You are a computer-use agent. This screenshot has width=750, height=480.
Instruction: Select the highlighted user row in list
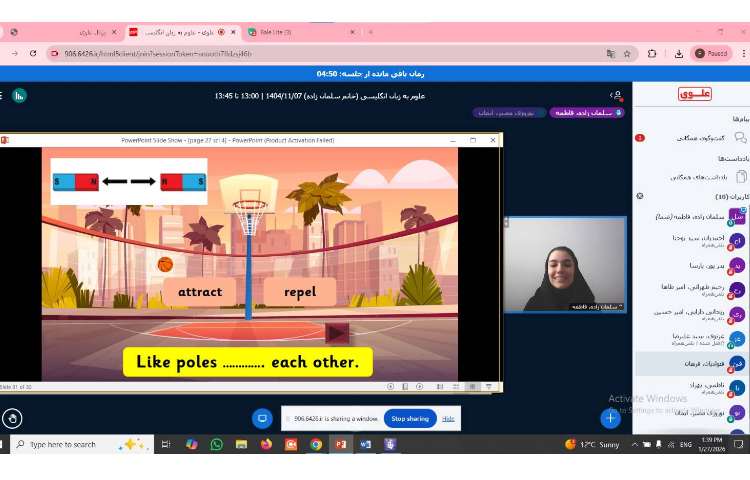point(693,364)
